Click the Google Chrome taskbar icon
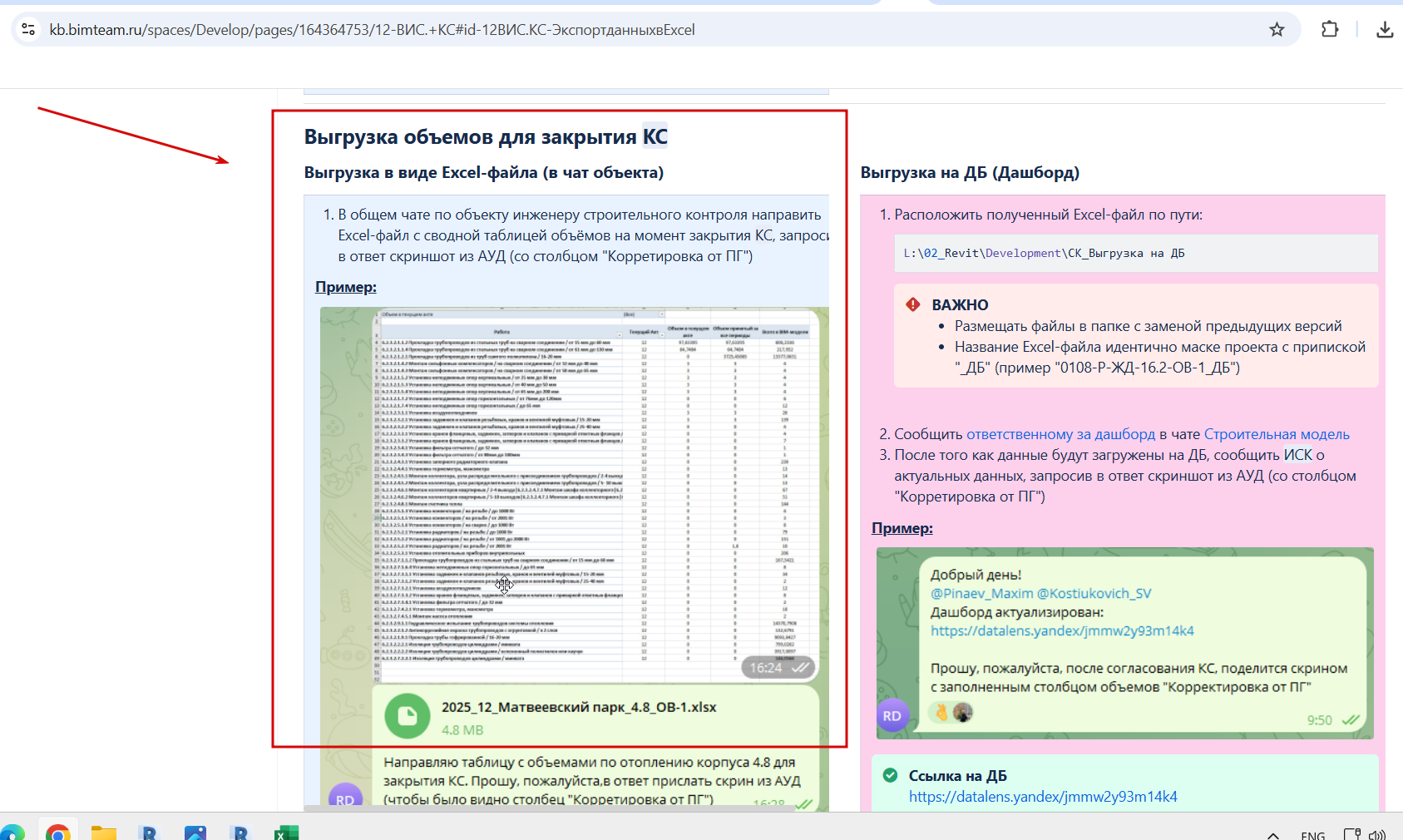 coord(58,832)
